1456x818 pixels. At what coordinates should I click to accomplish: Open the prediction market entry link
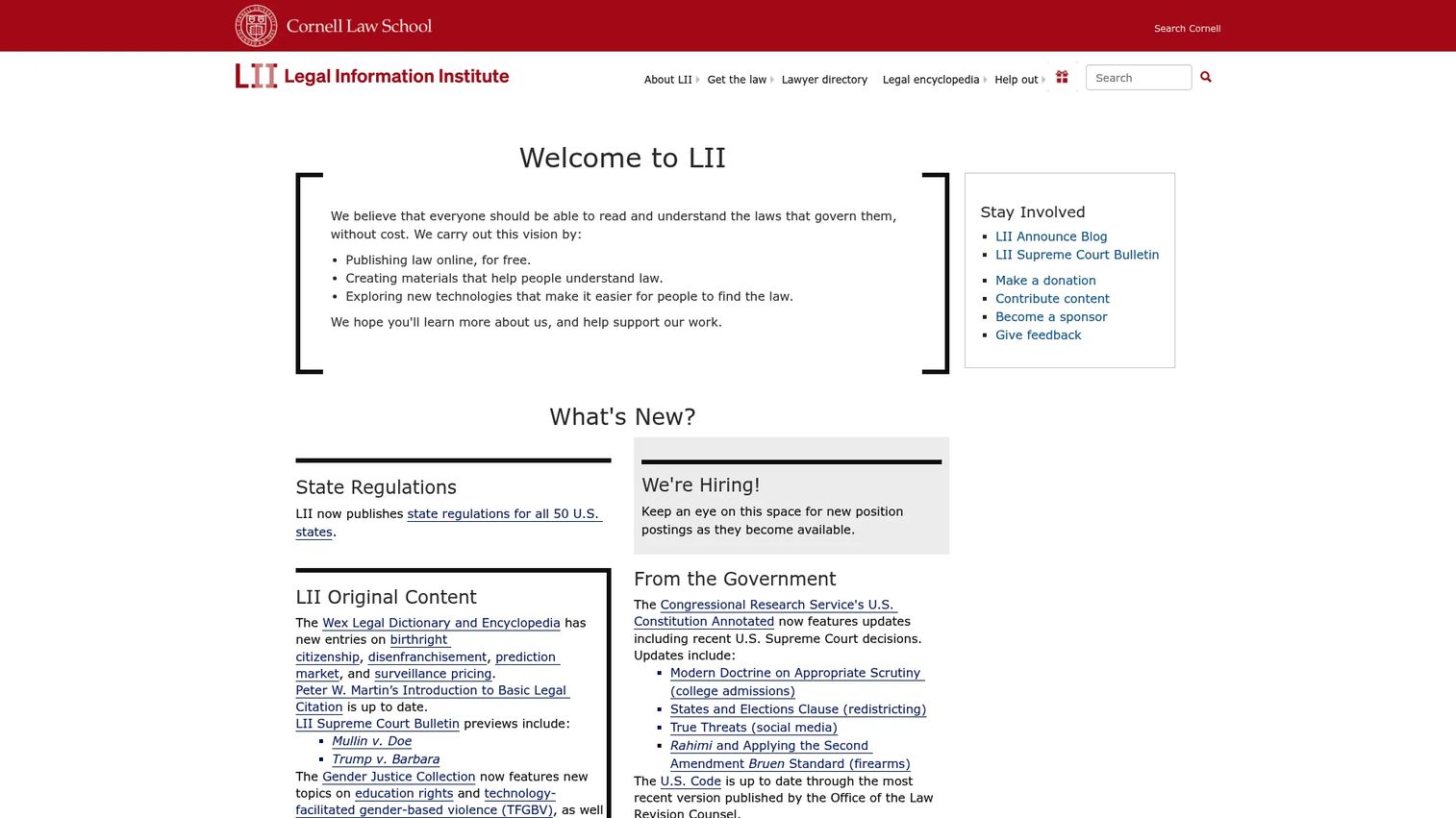527,657
